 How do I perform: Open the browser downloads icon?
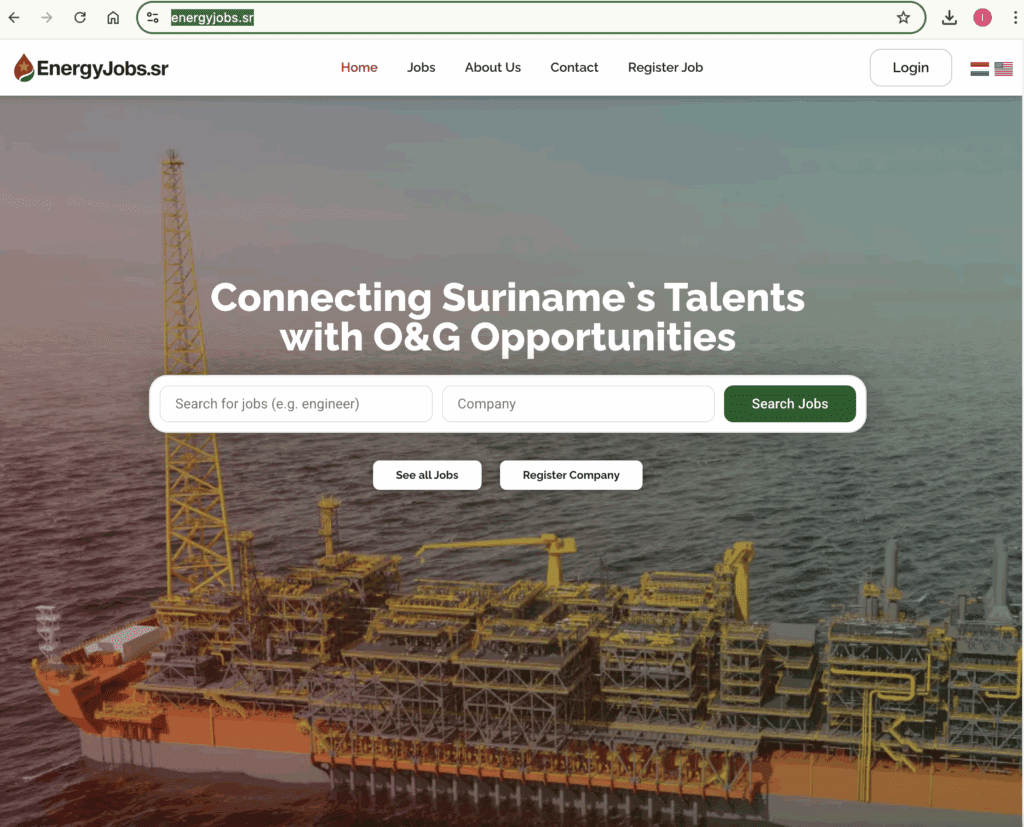949,18
